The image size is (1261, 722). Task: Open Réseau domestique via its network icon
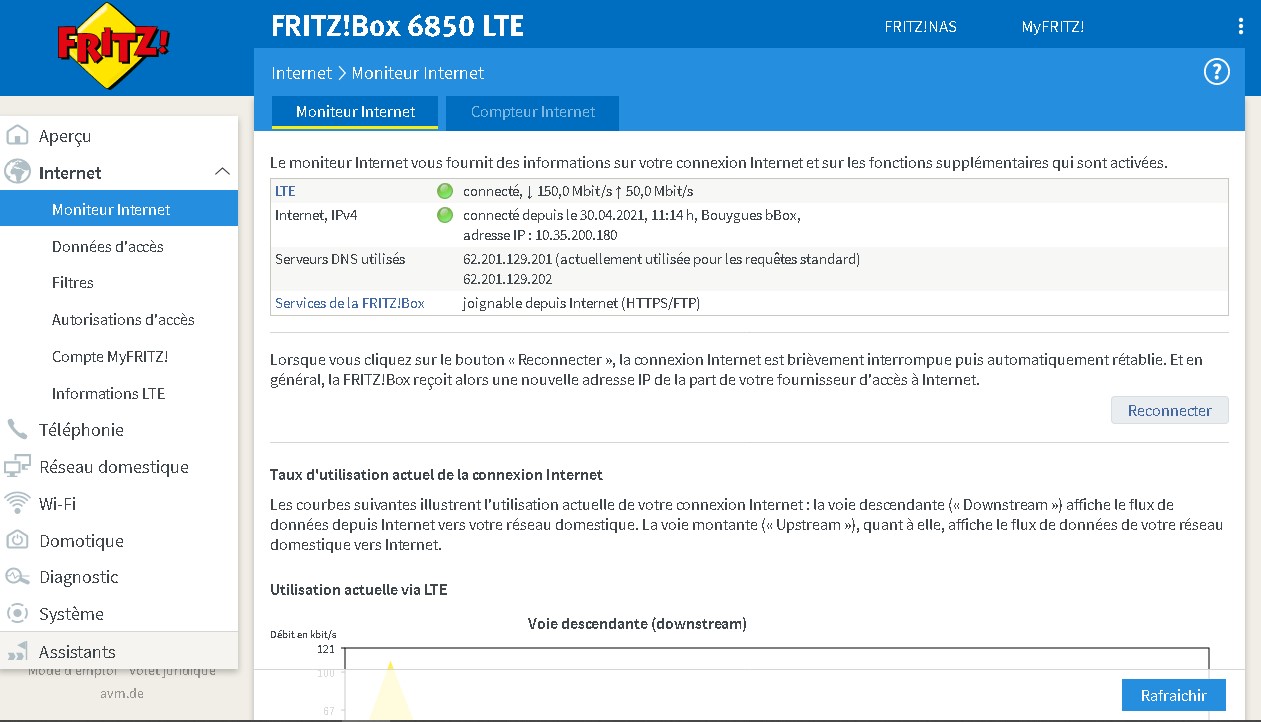coord(18,466)
